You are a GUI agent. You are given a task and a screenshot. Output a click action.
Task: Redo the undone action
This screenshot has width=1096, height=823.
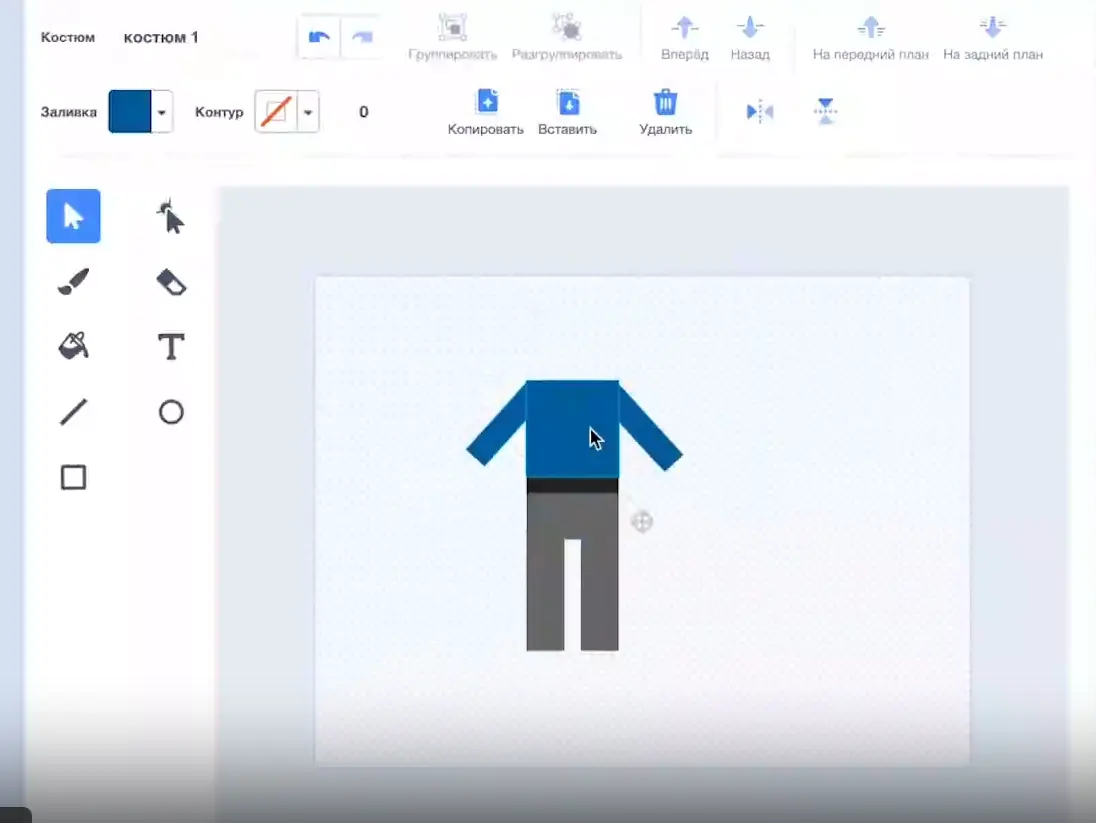[x=362, y=37]
